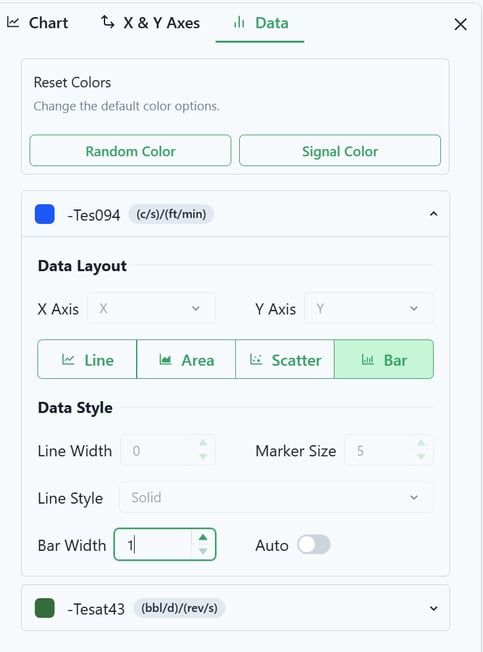Close the chart settings panel

(460, 24)
